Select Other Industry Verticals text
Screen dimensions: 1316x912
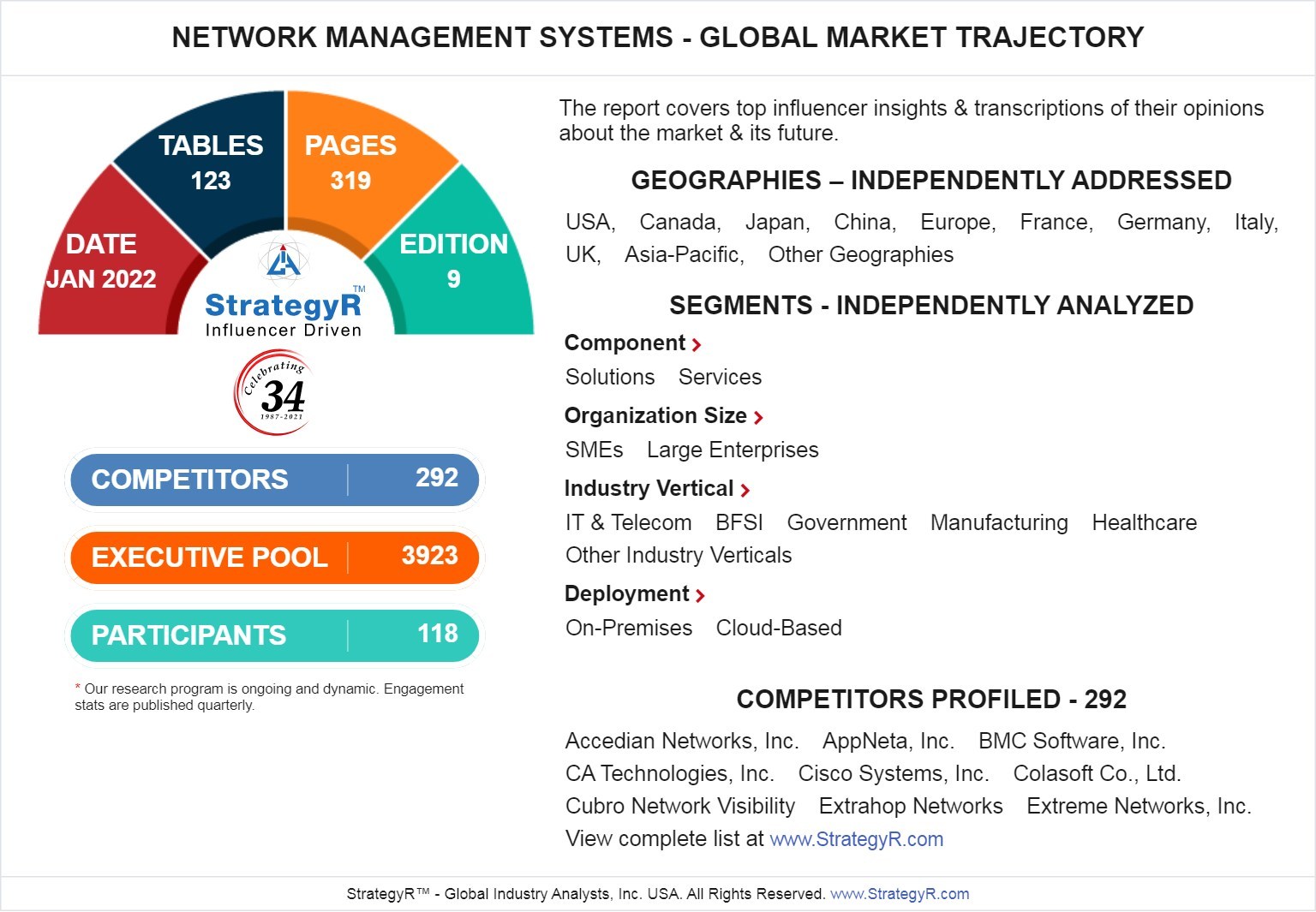point(679,556)
